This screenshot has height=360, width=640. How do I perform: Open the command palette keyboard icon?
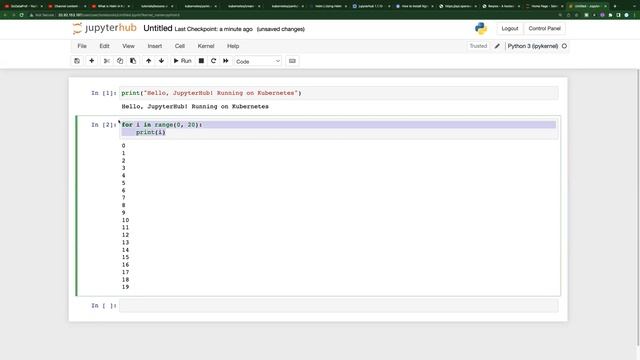[x=292, y=61]
